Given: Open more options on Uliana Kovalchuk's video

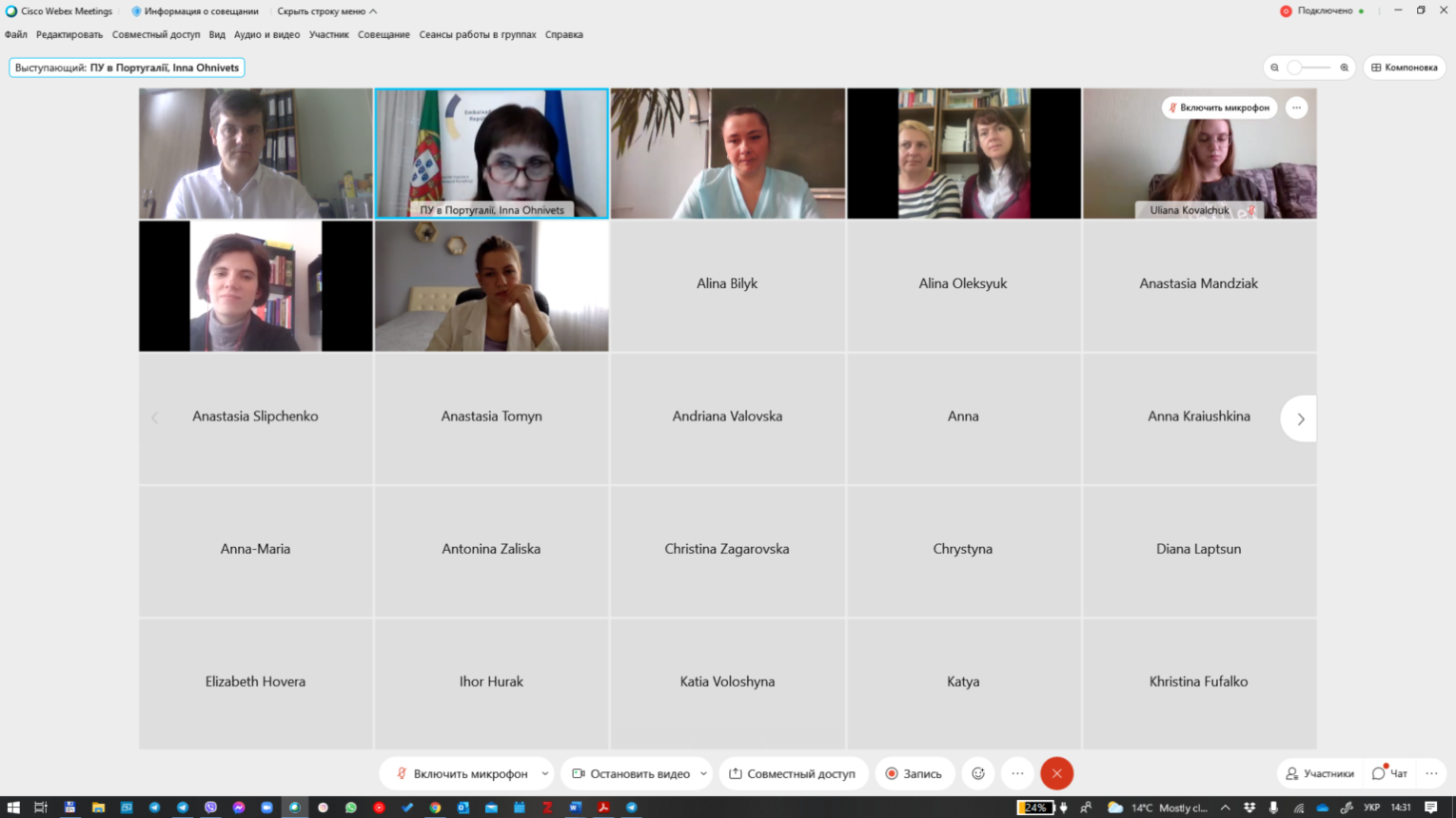Looking at the screenshot, I should [x=1296, y=107].
